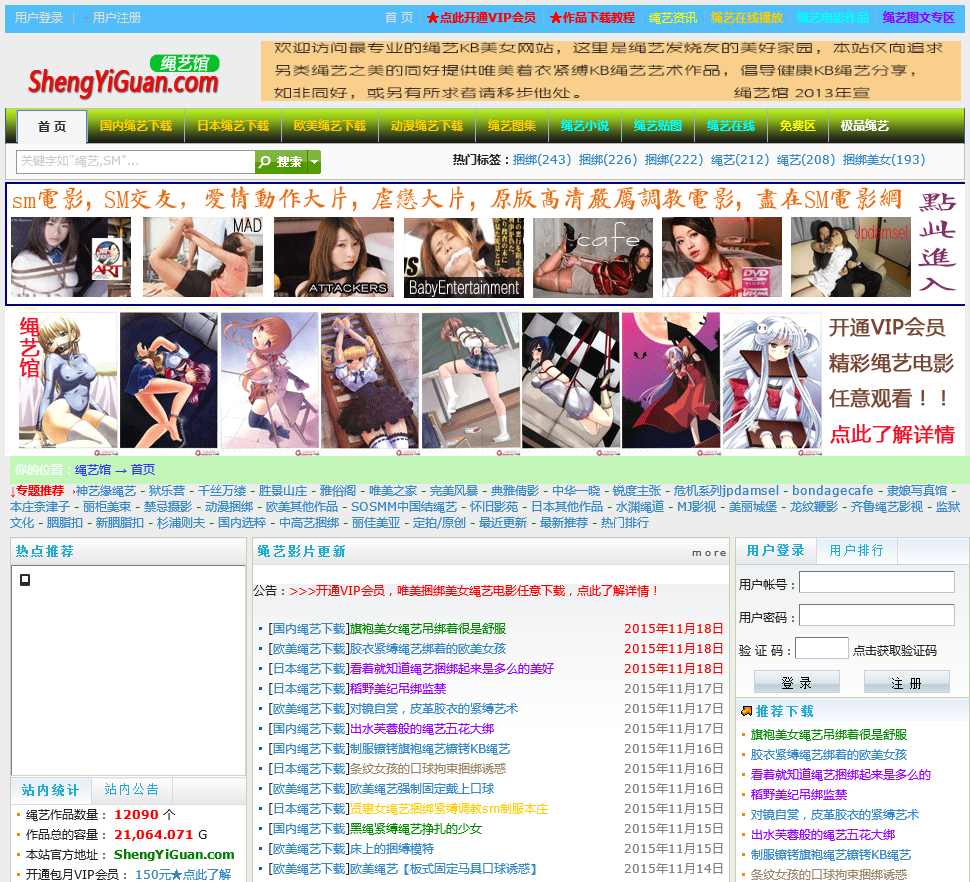Open ★作品下载教程 link

(x=592, y=18)
